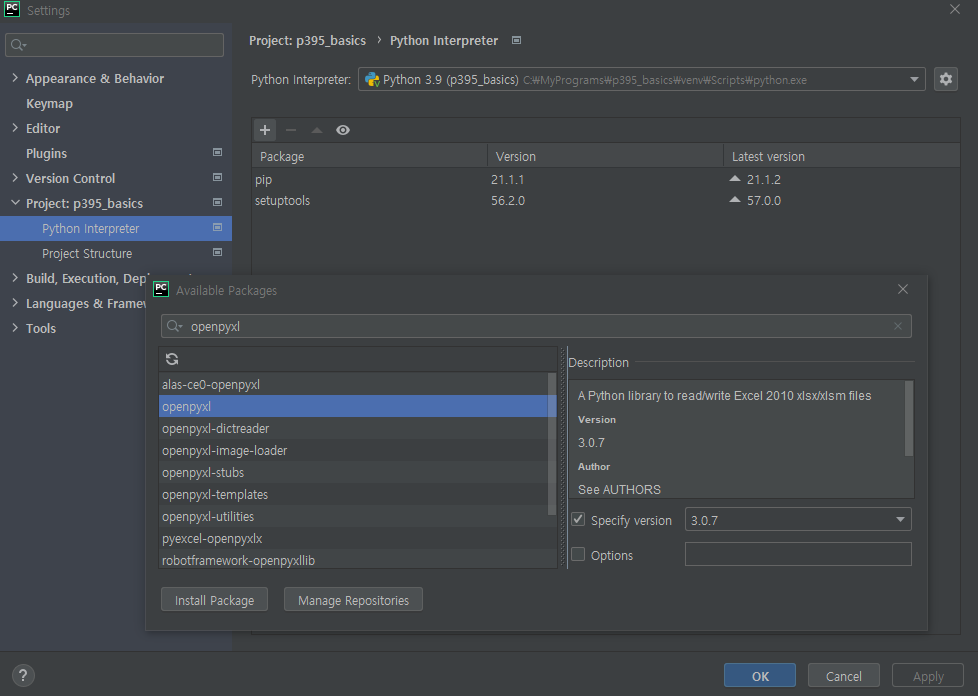Click the reload package list icon
978x696 pixels.
tap(172, 359)
